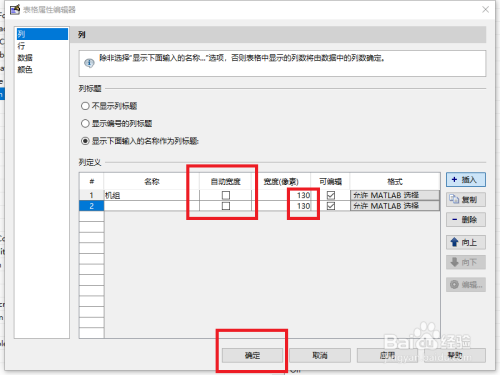Click the 插入 button
Image resolution: width=500 pixels, height=375 pixels.
coord(466,180)
